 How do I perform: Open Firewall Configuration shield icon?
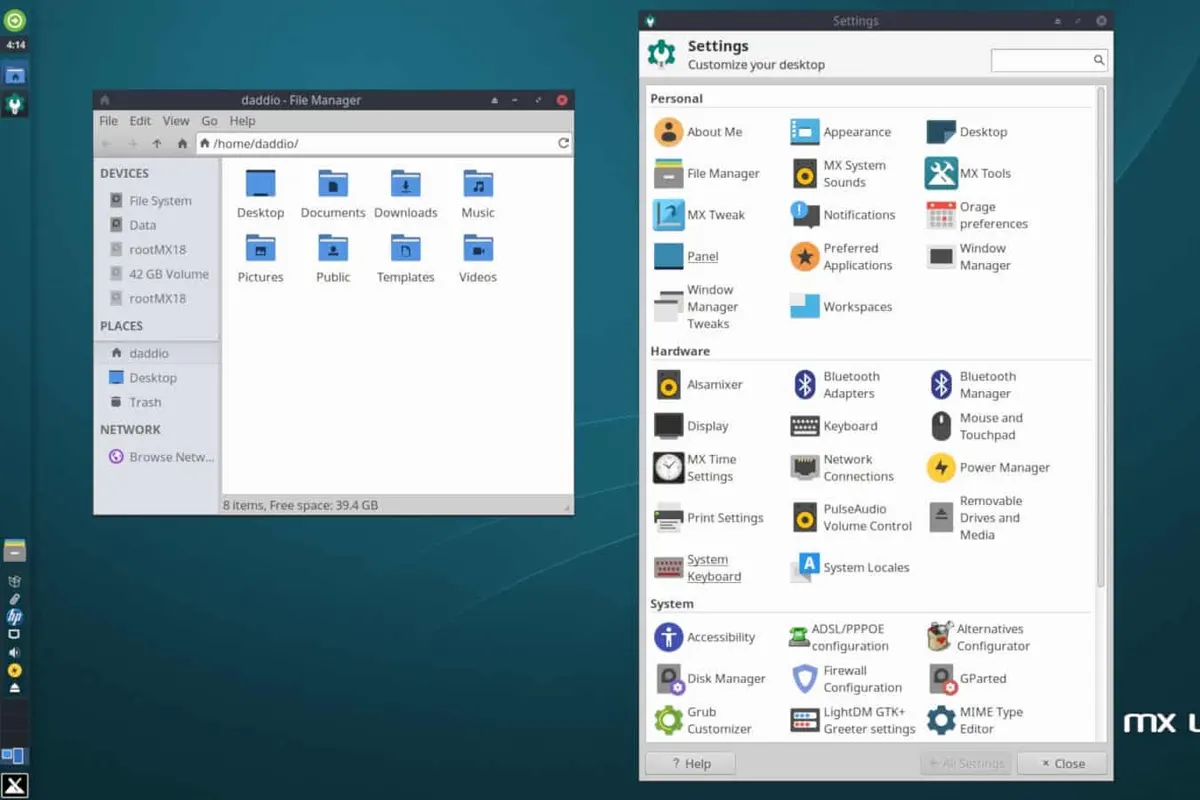point(805,679)
